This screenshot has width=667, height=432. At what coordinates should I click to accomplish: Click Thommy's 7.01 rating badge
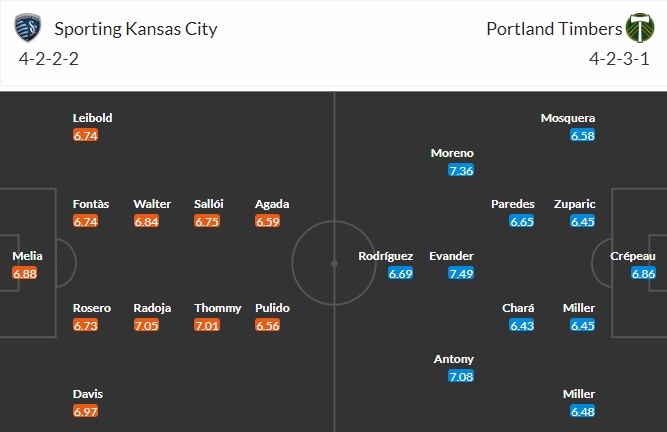207,325
